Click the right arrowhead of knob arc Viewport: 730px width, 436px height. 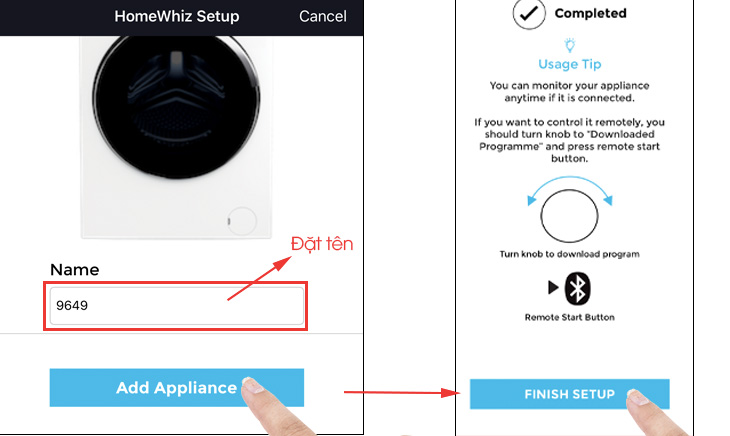pyautogui.click(x=608, y=201)
